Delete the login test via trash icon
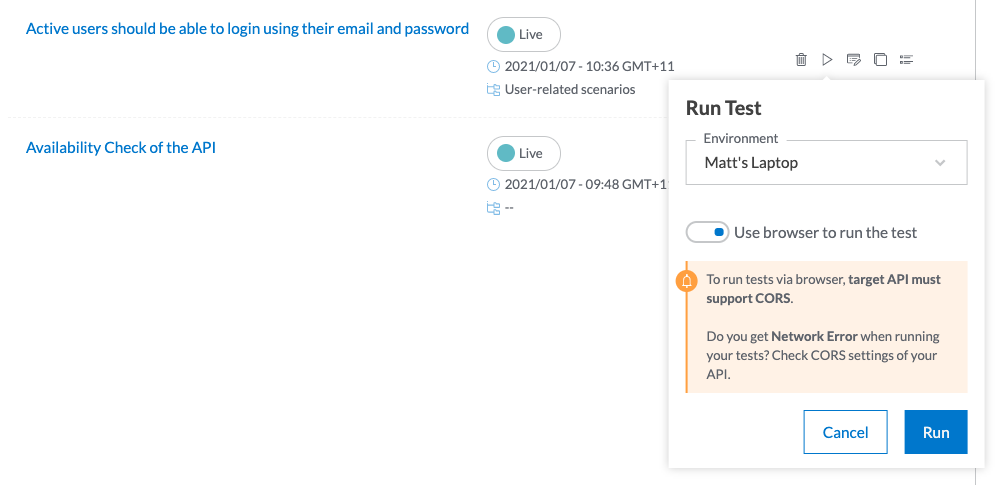 point(801,60)
